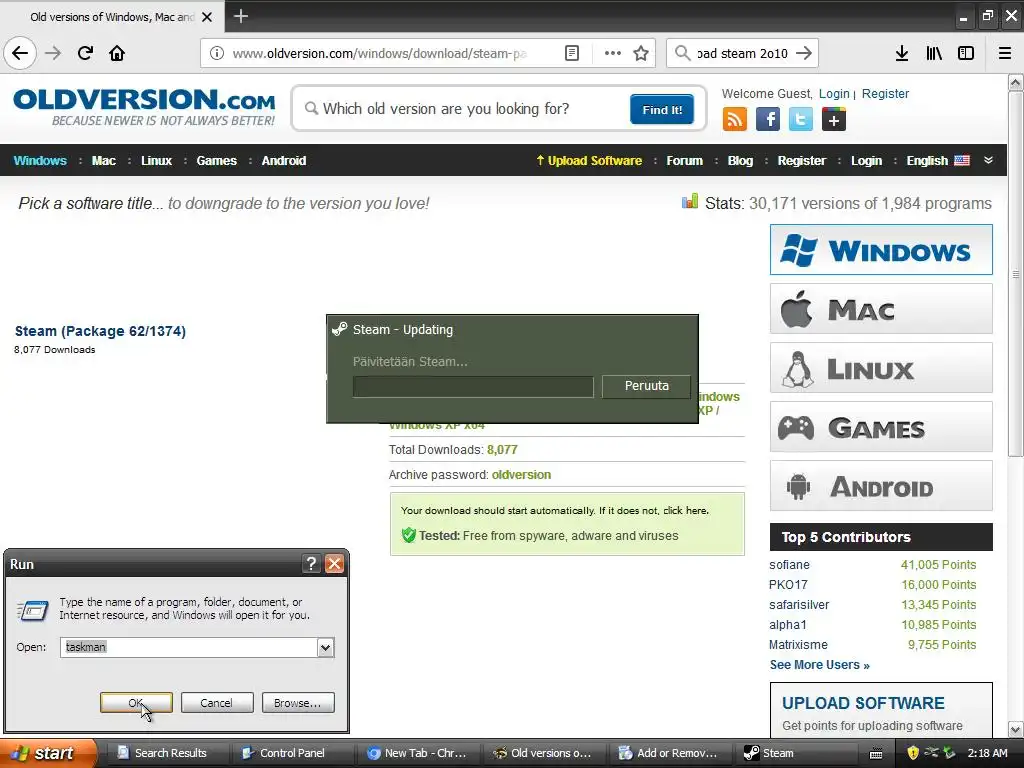The height and width of the screenshot is (768, 1024).
Task: Open contributor sofiane profile
Action: 789,565
